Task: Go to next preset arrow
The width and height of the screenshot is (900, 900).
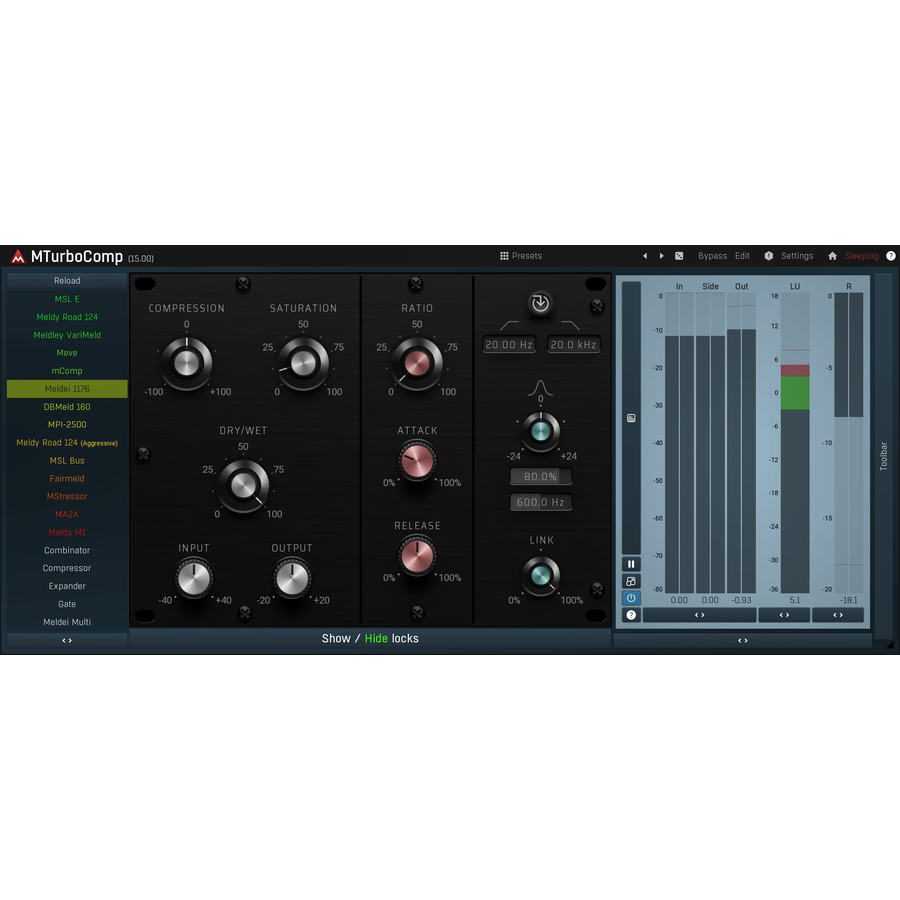Action: coord(661,256)
